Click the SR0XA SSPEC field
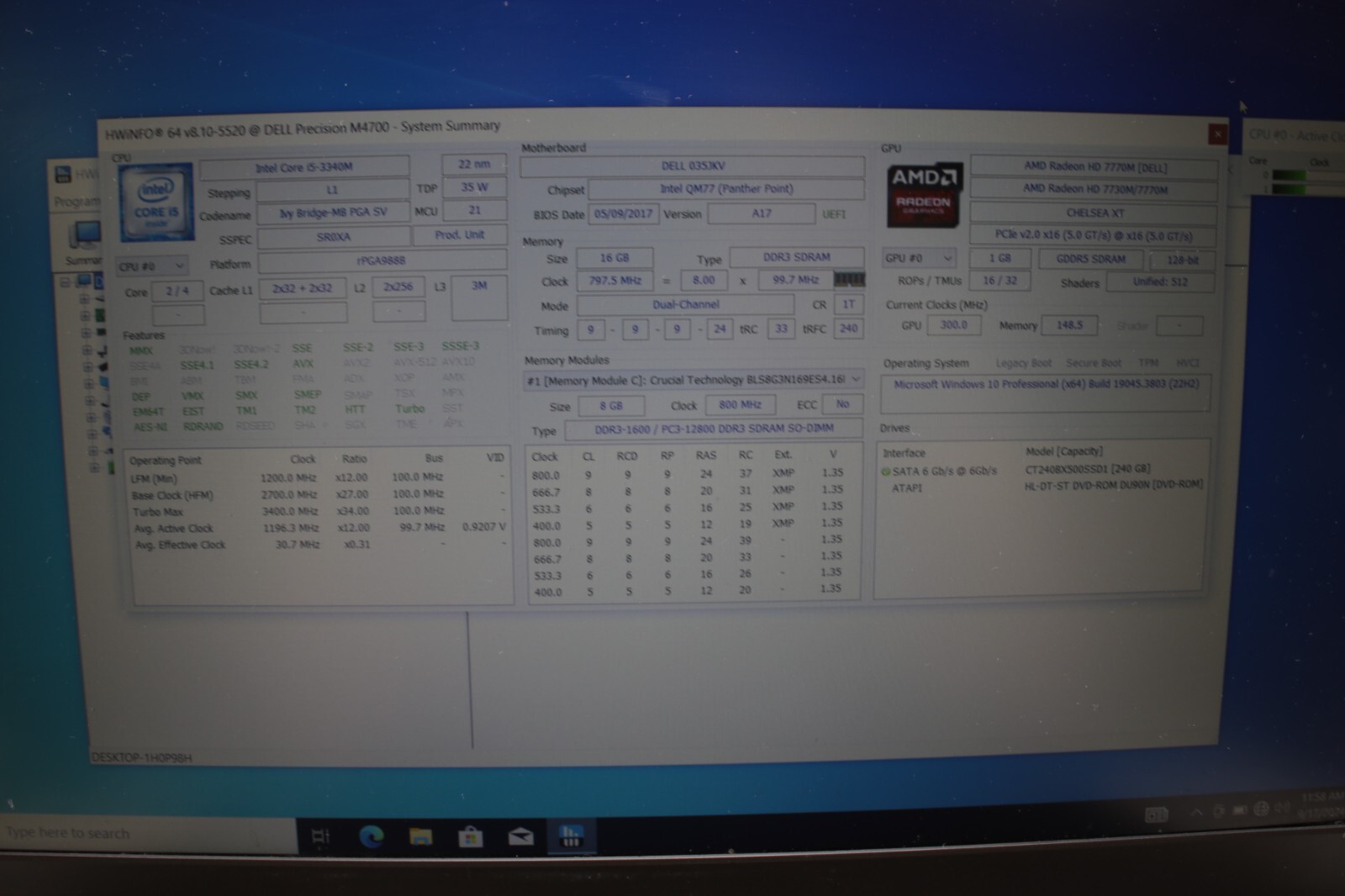Viewport: 1345px width, 896px height. (x=333, y=237)
